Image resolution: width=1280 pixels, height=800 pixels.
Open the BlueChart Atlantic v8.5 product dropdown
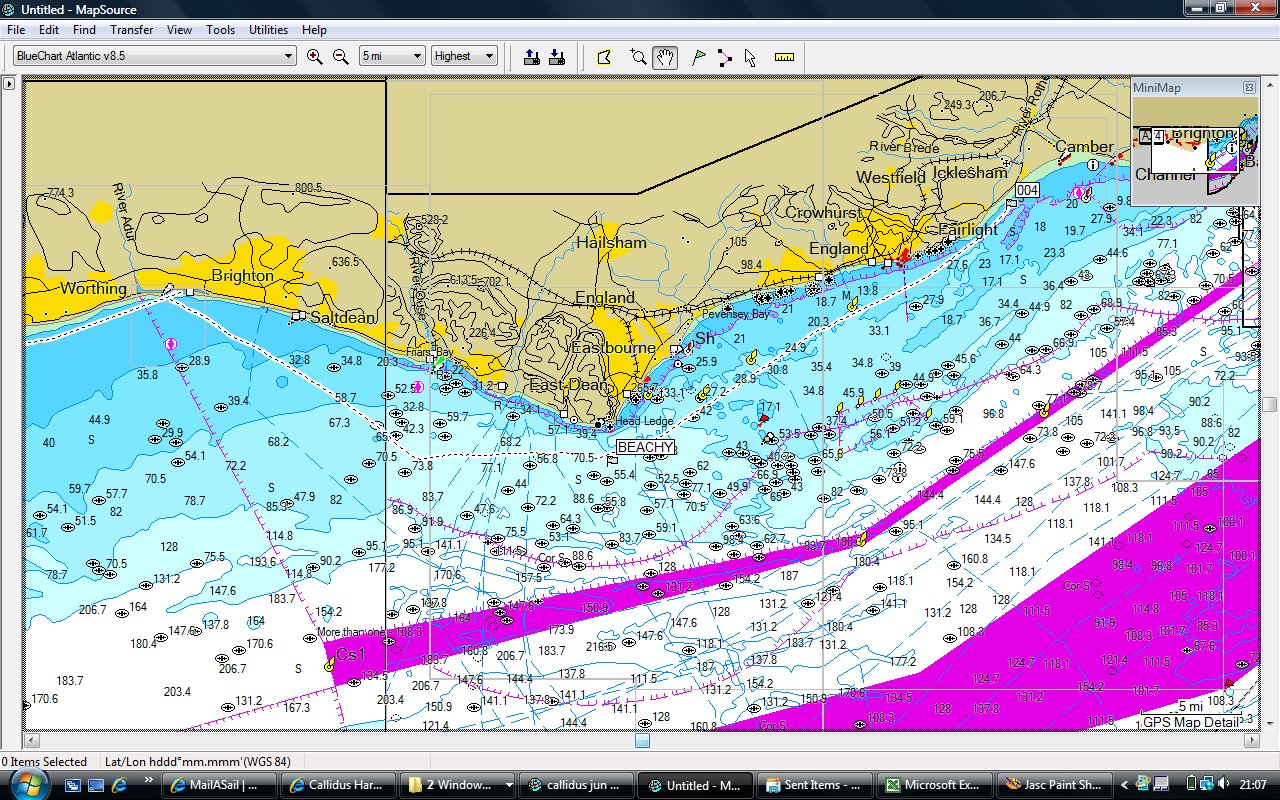point(155,56)
